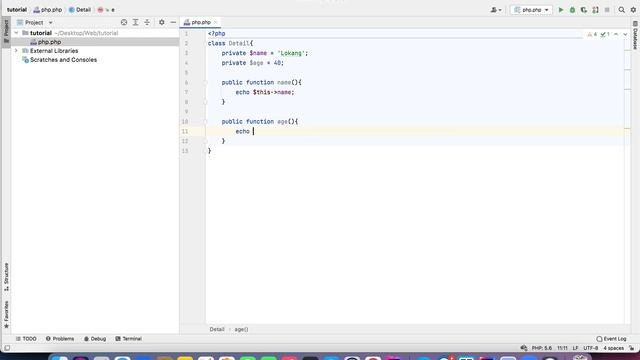Select Scratches and Consoles item
This screenshot has width=640, height=360.
[x=63, y=60]
